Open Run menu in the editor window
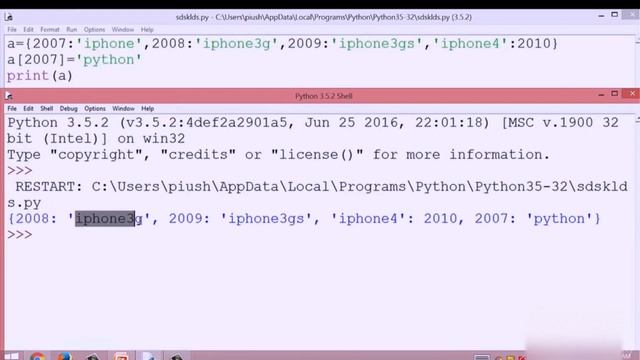Screen dimensions: 640x360 (x=71, y=30)
